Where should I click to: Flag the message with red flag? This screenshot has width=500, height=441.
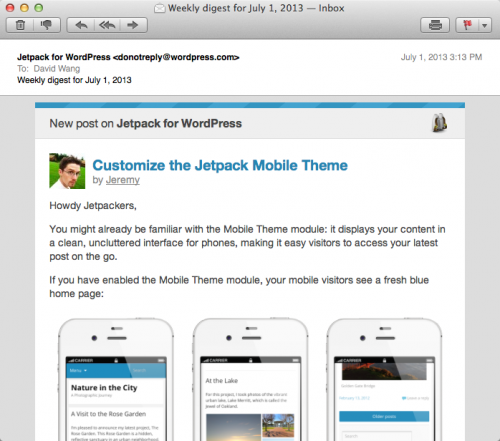[467, 25]
